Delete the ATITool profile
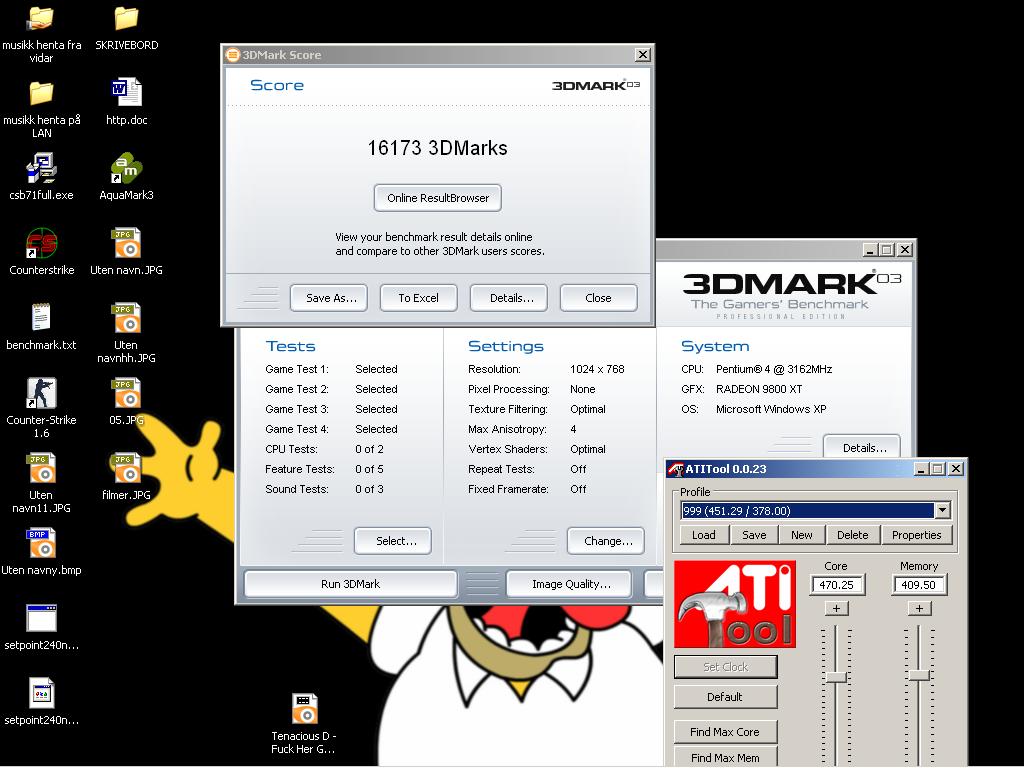 852,535
